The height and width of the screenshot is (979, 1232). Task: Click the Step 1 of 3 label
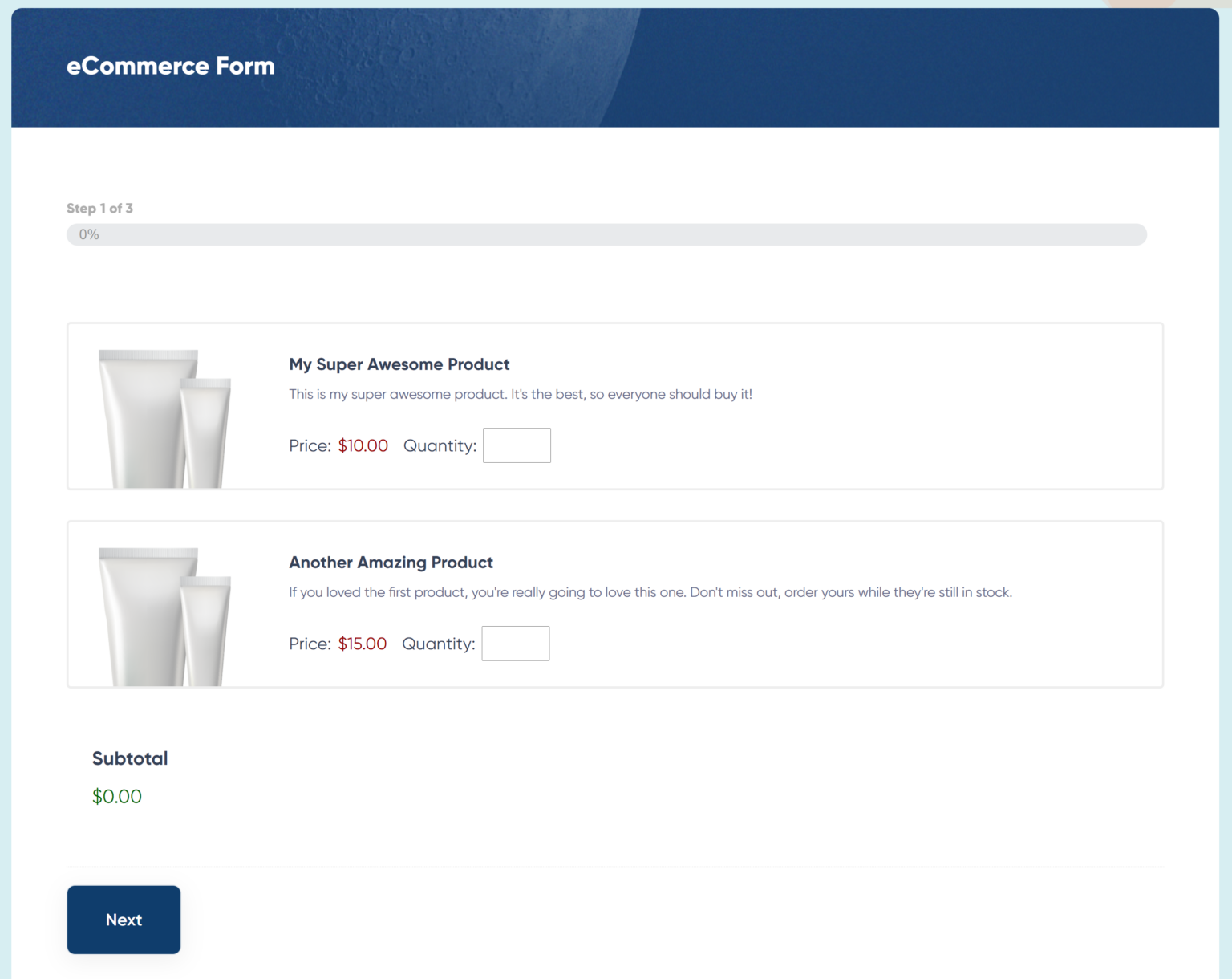(x=99, y=208)
